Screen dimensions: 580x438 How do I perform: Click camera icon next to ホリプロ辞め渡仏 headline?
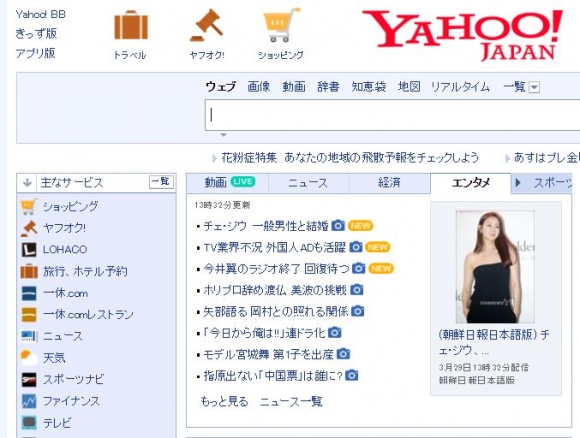pyautogui.click(x=357, y=290)
